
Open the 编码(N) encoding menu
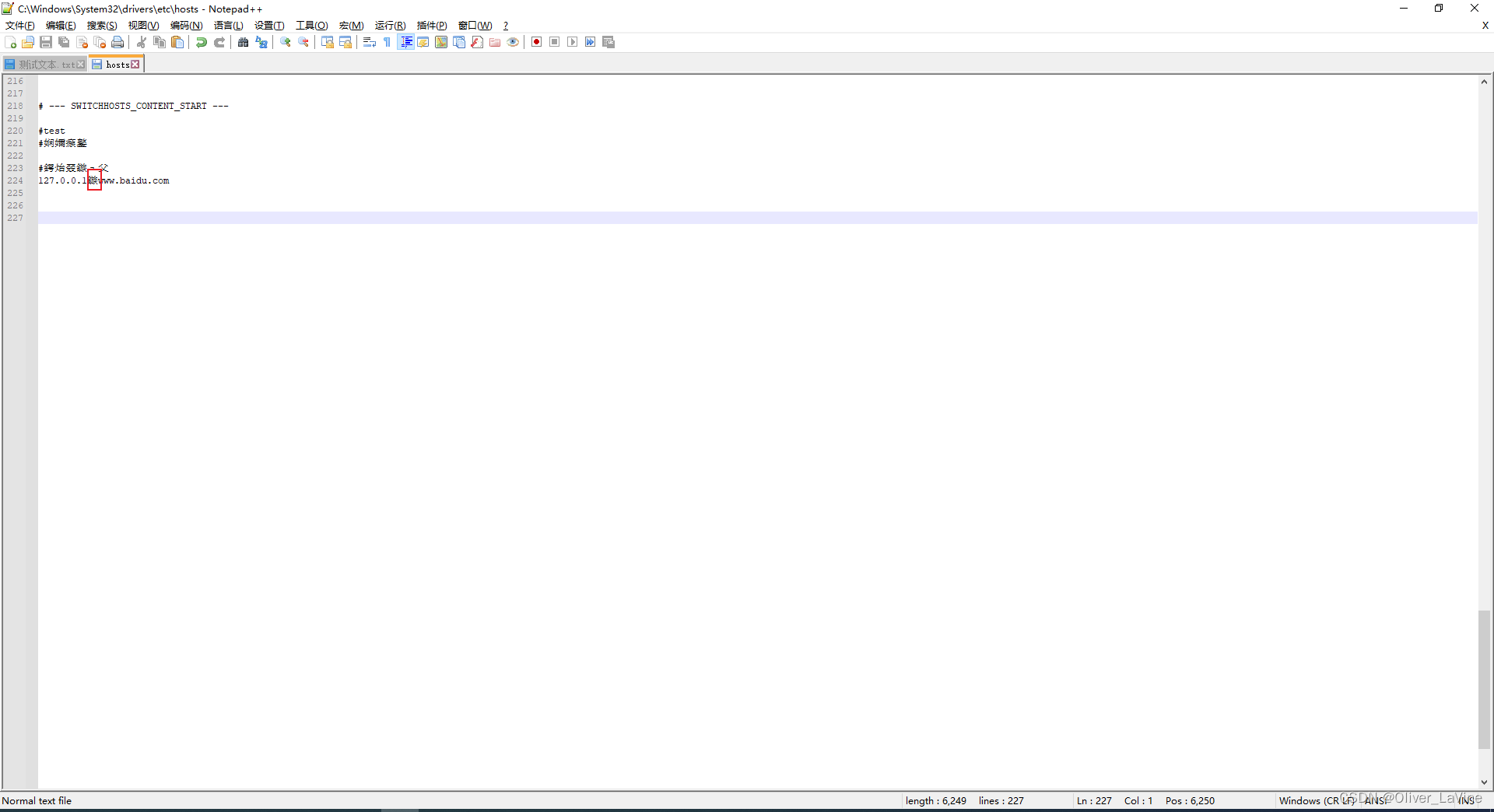(186, 25)
